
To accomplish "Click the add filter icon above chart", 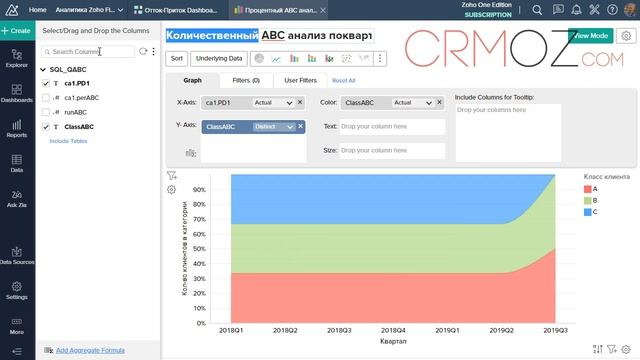I will click(x=172, y=176).
